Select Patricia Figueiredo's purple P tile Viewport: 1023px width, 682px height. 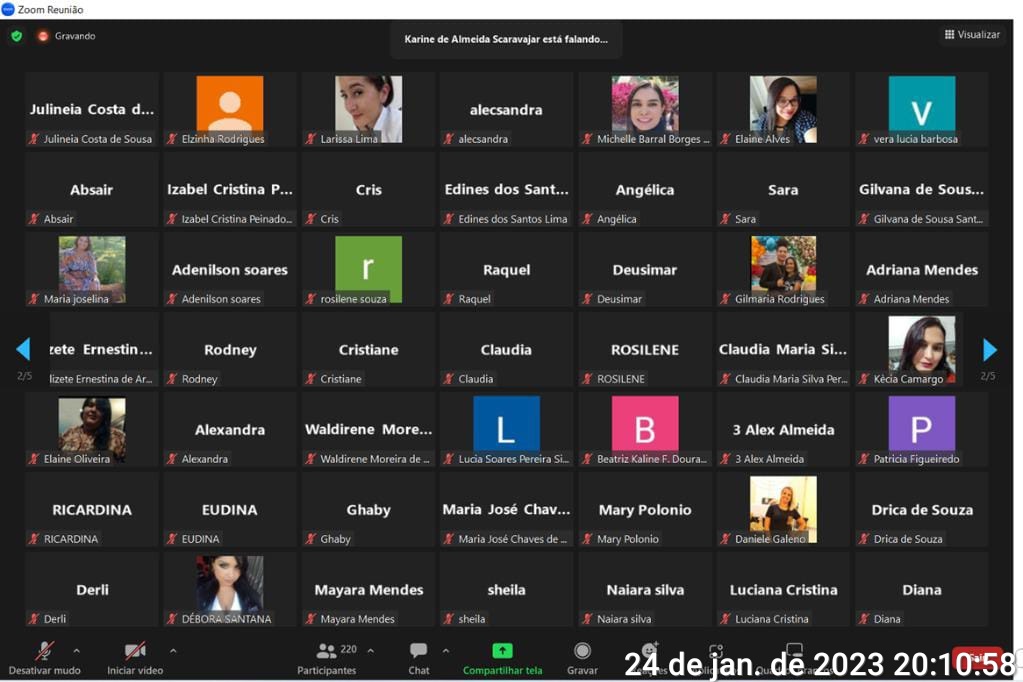pyautogui.click(x=921, y=427)
